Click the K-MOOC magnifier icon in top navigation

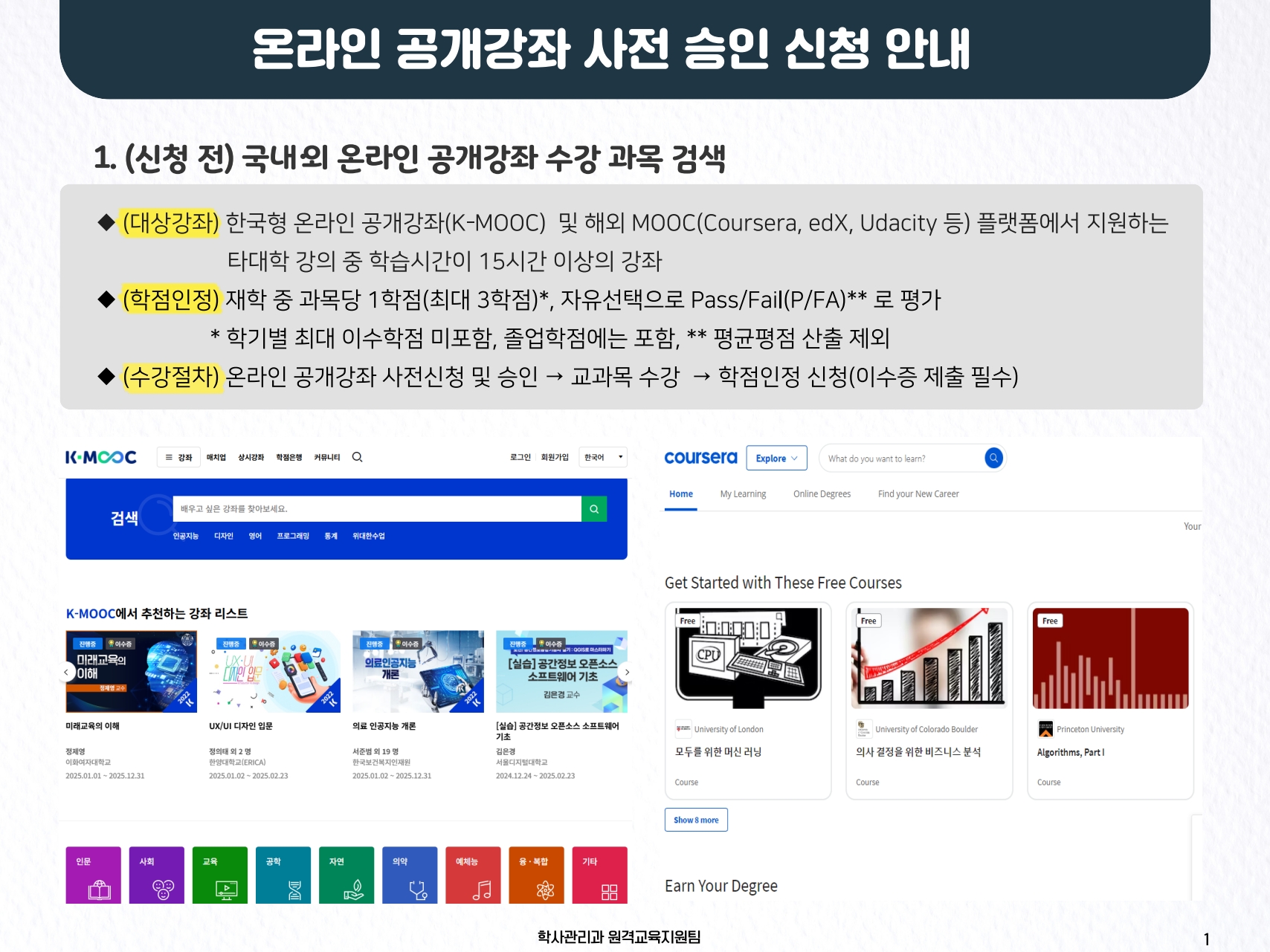pyautogui.click(x=357, y=457)
